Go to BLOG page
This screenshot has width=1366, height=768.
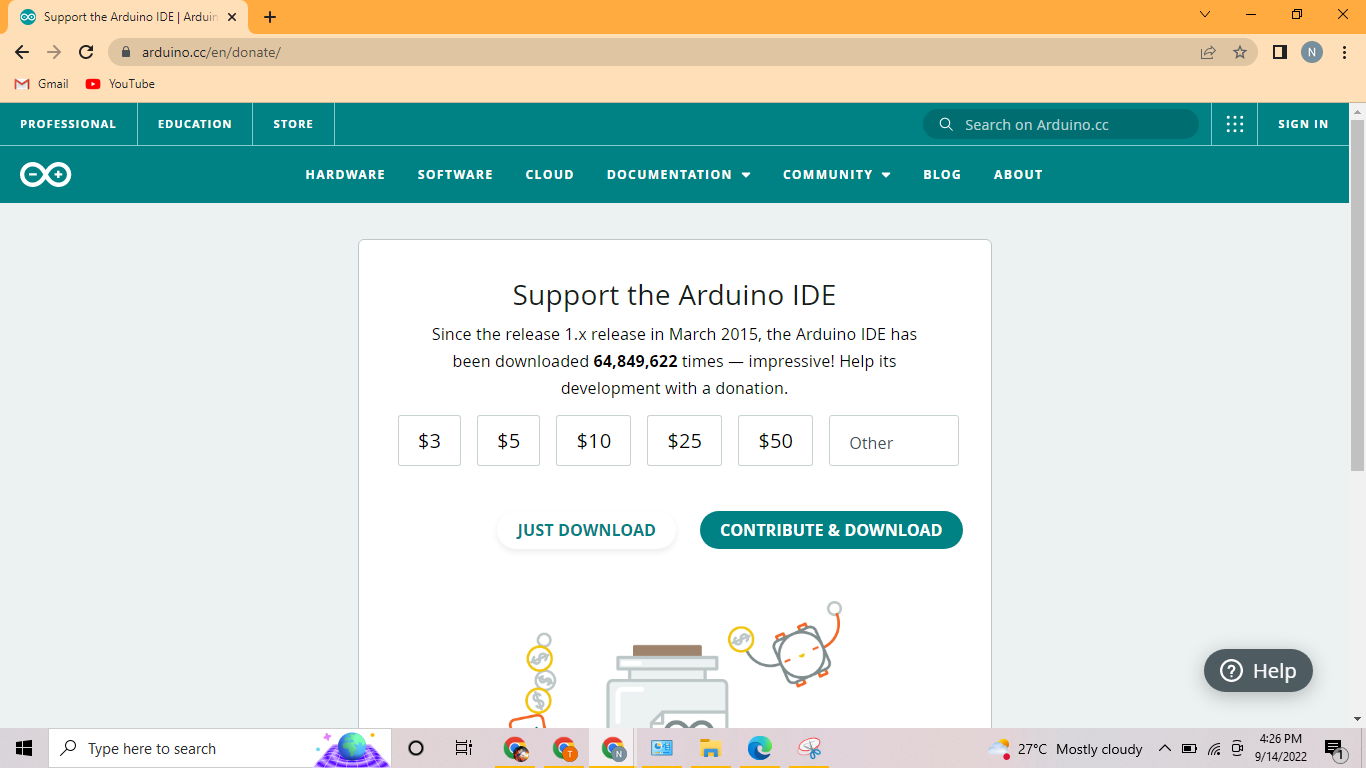point(942,175)
